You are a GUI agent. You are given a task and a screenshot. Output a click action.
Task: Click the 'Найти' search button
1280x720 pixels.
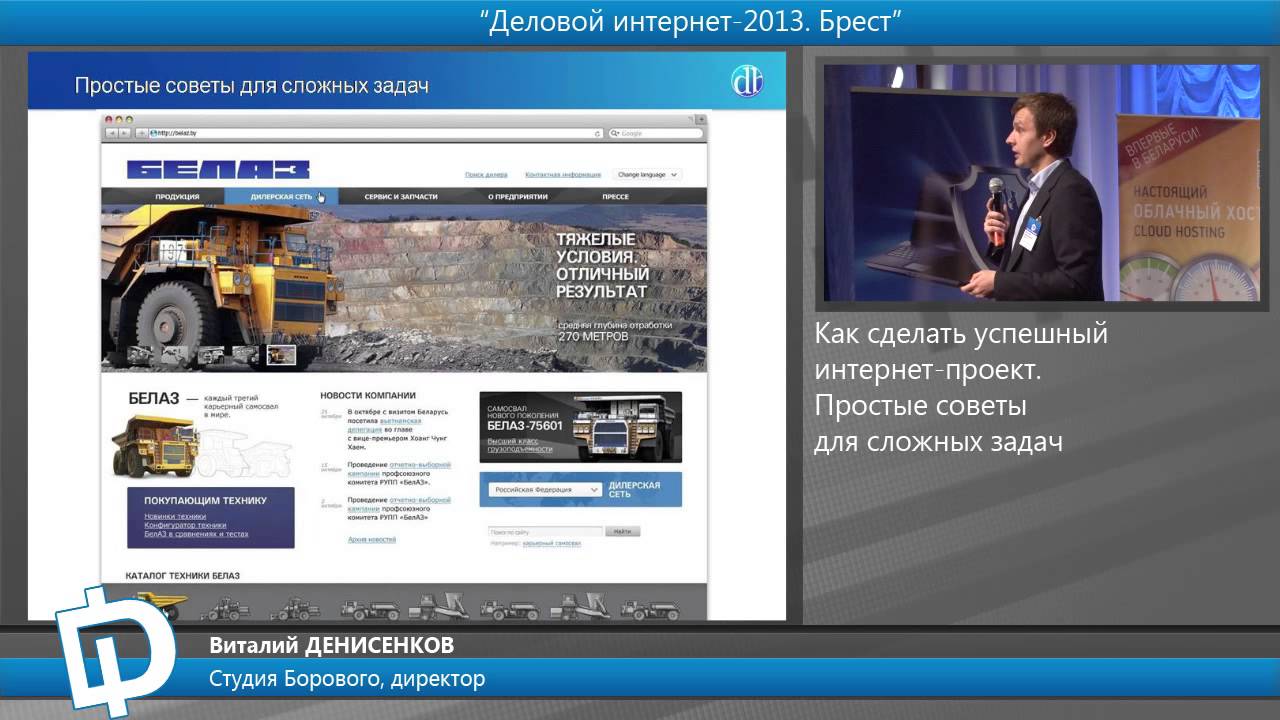622,531
